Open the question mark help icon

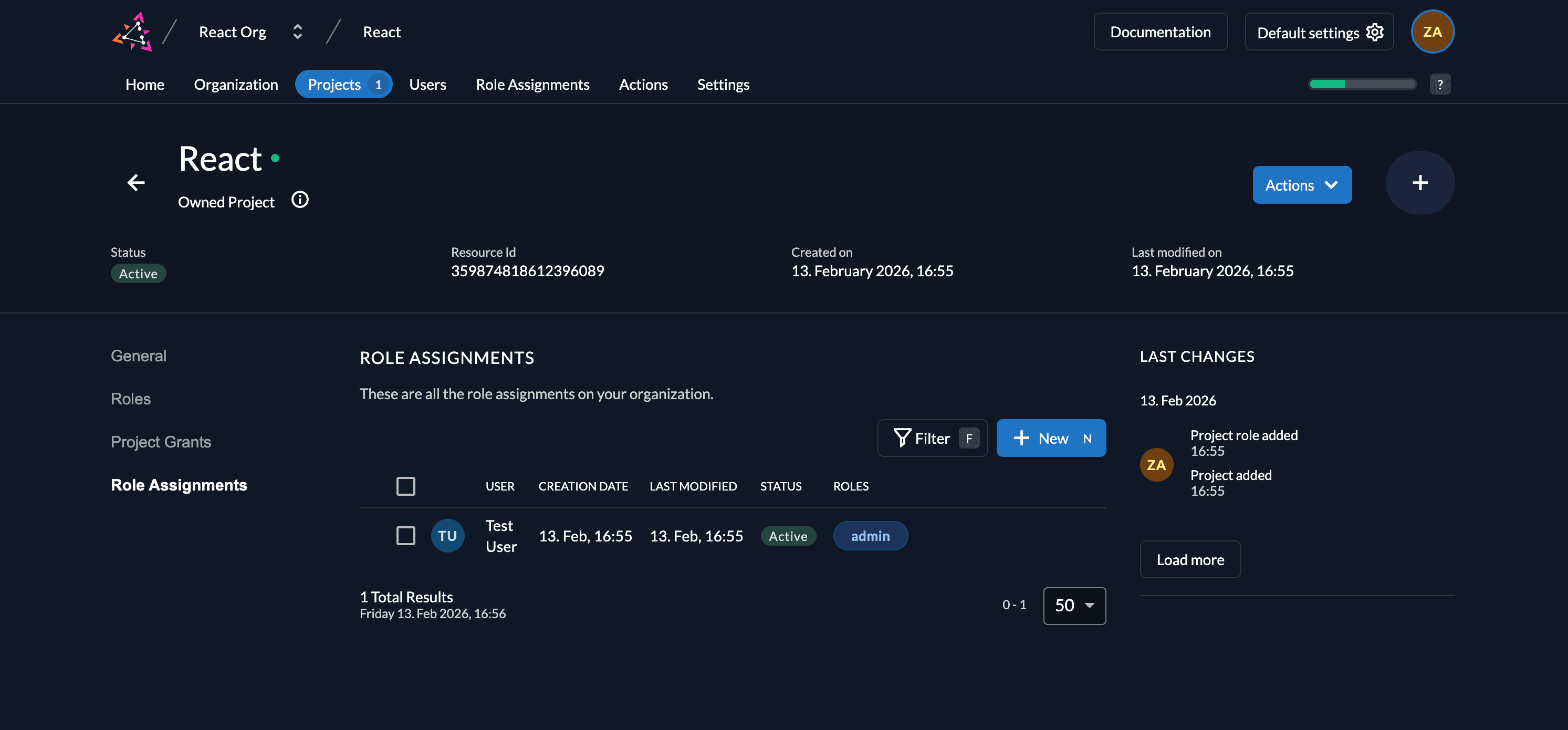1439,84
